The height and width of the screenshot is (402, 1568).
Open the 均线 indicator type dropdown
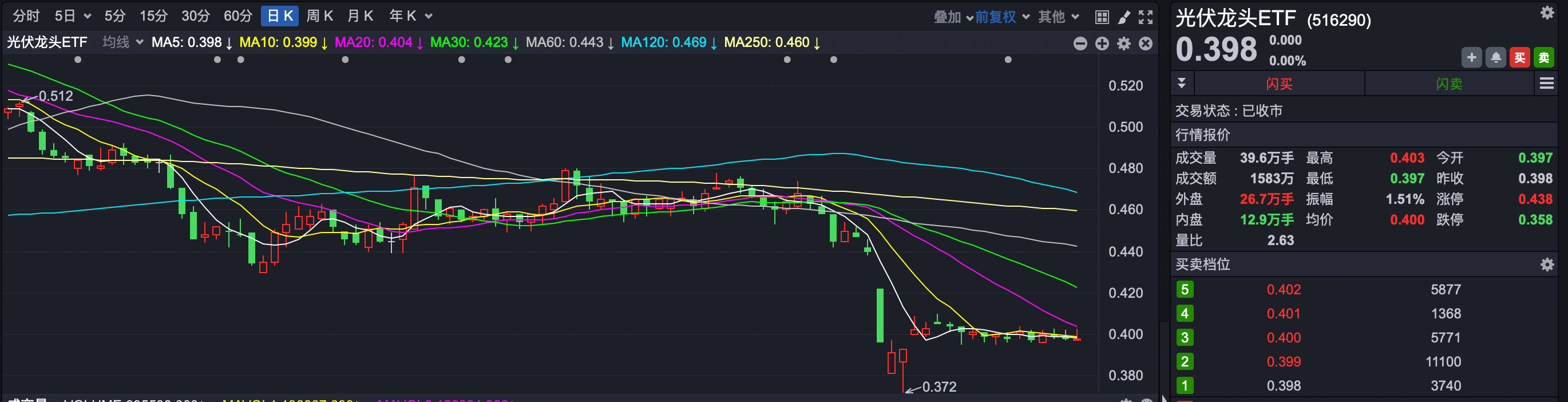point(122,42)
